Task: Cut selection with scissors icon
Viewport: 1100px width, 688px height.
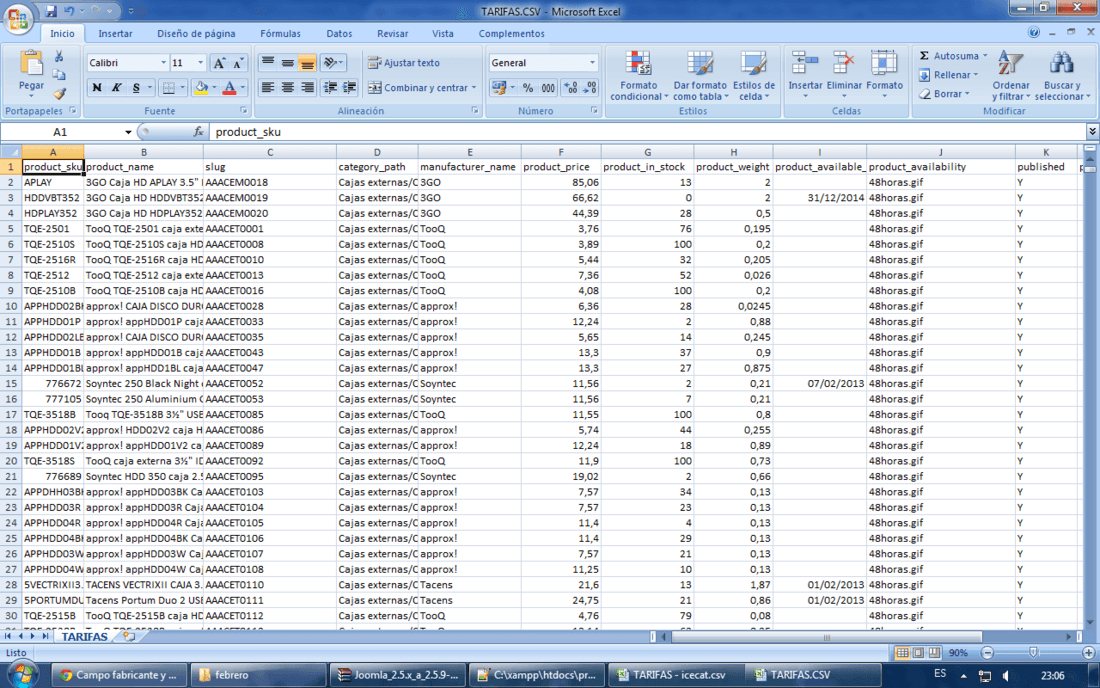Action: tap(59, 56)
